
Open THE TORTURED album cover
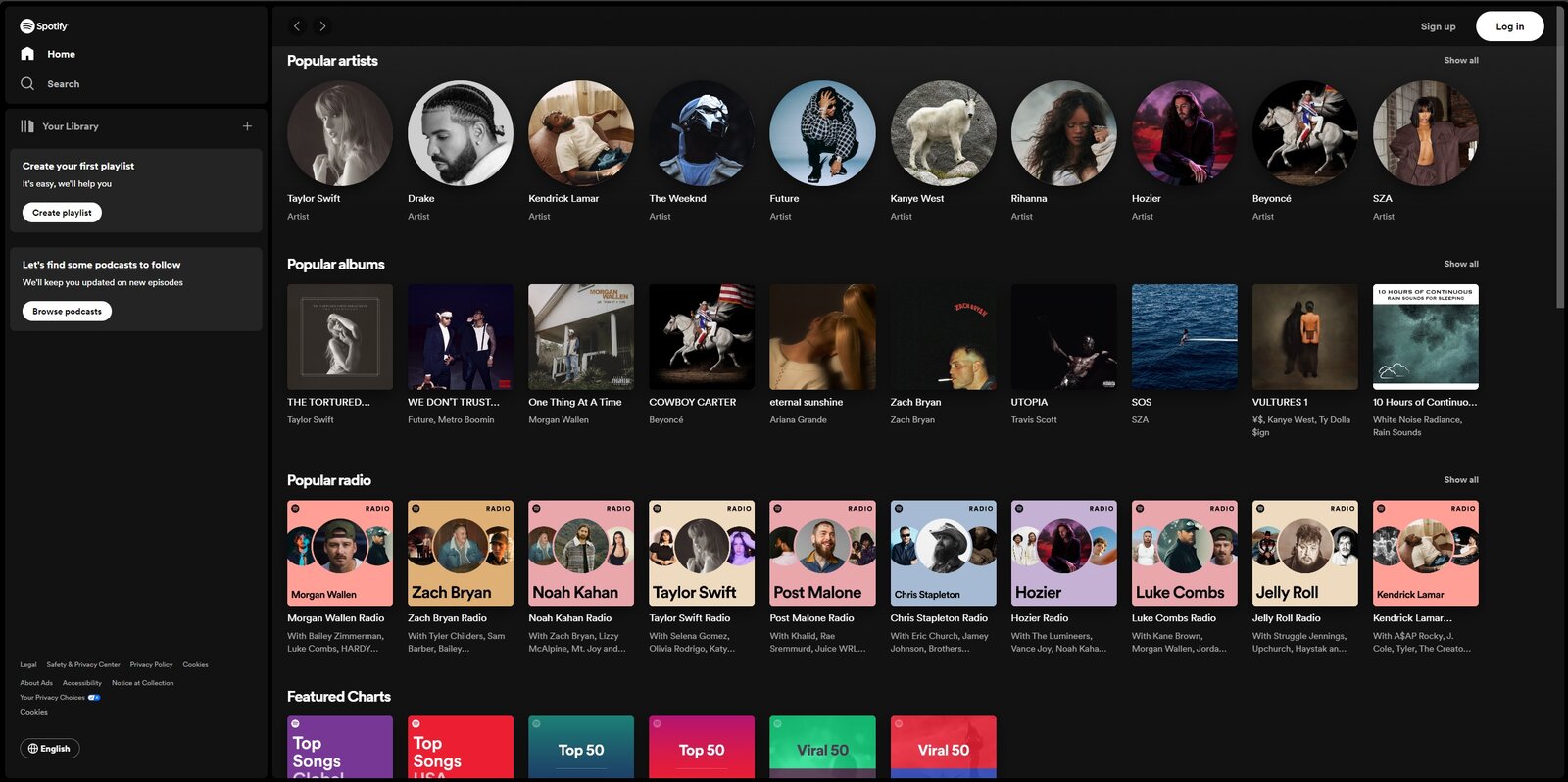point(340,337)
